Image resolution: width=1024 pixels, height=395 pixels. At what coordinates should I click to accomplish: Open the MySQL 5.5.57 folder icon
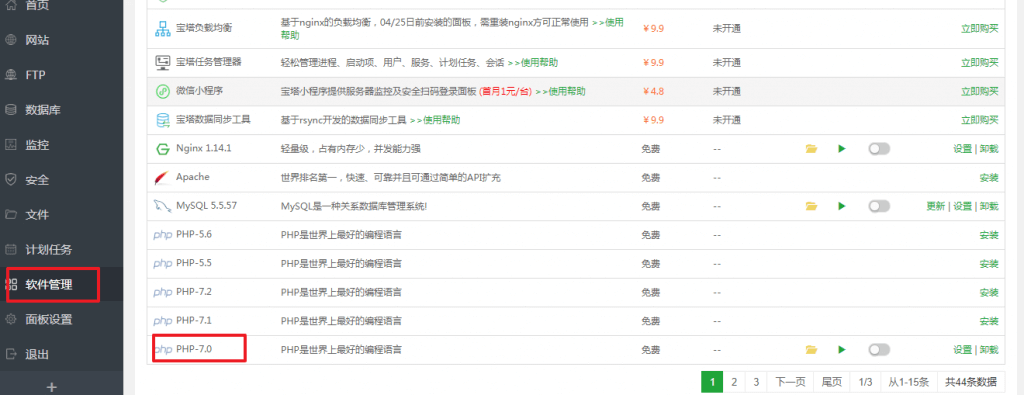click(x=811, y=206)
